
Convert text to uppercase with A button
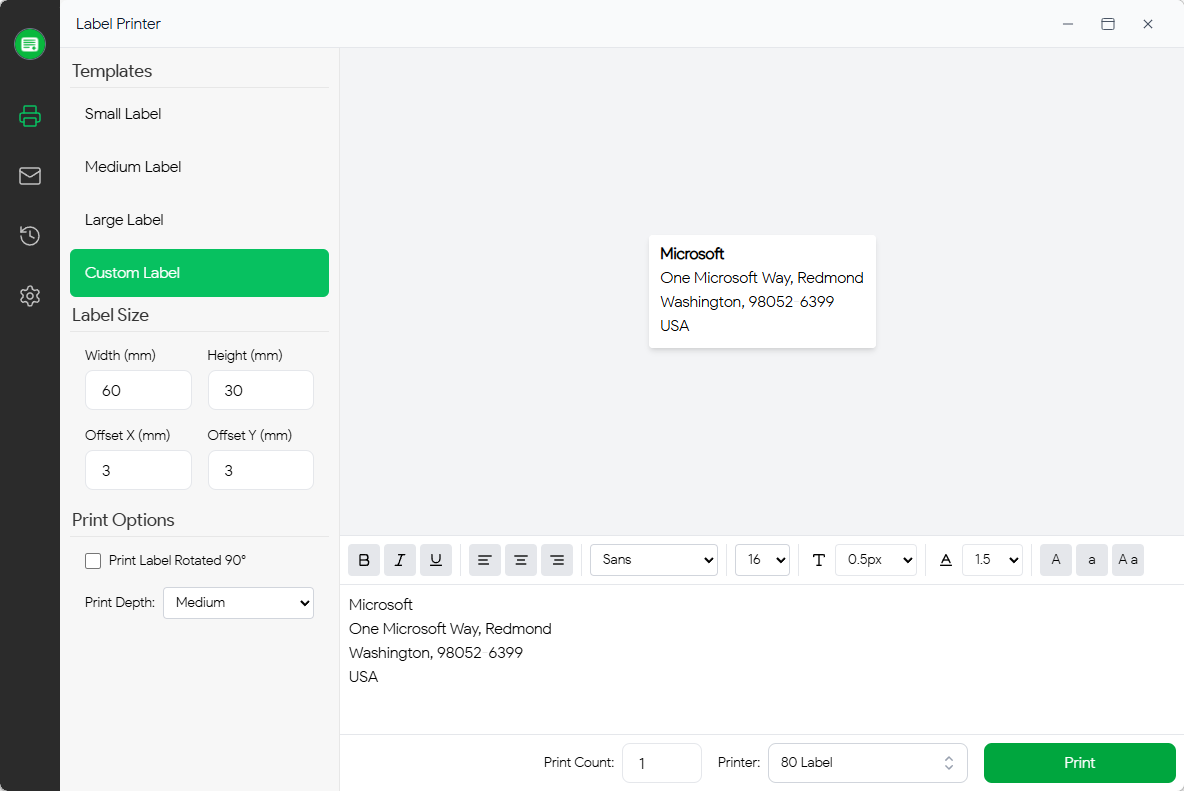[x=1056, y=560]
